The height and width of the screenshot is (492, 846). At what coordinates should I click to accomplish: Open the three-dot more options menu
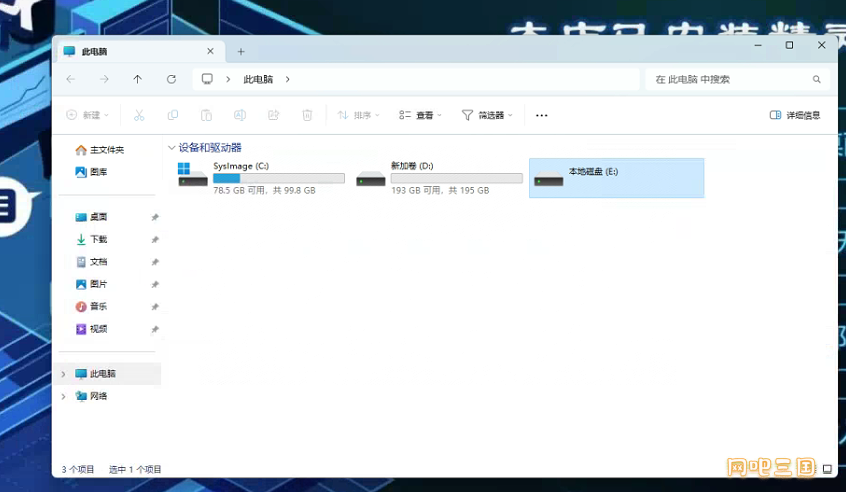pos(542,115)
